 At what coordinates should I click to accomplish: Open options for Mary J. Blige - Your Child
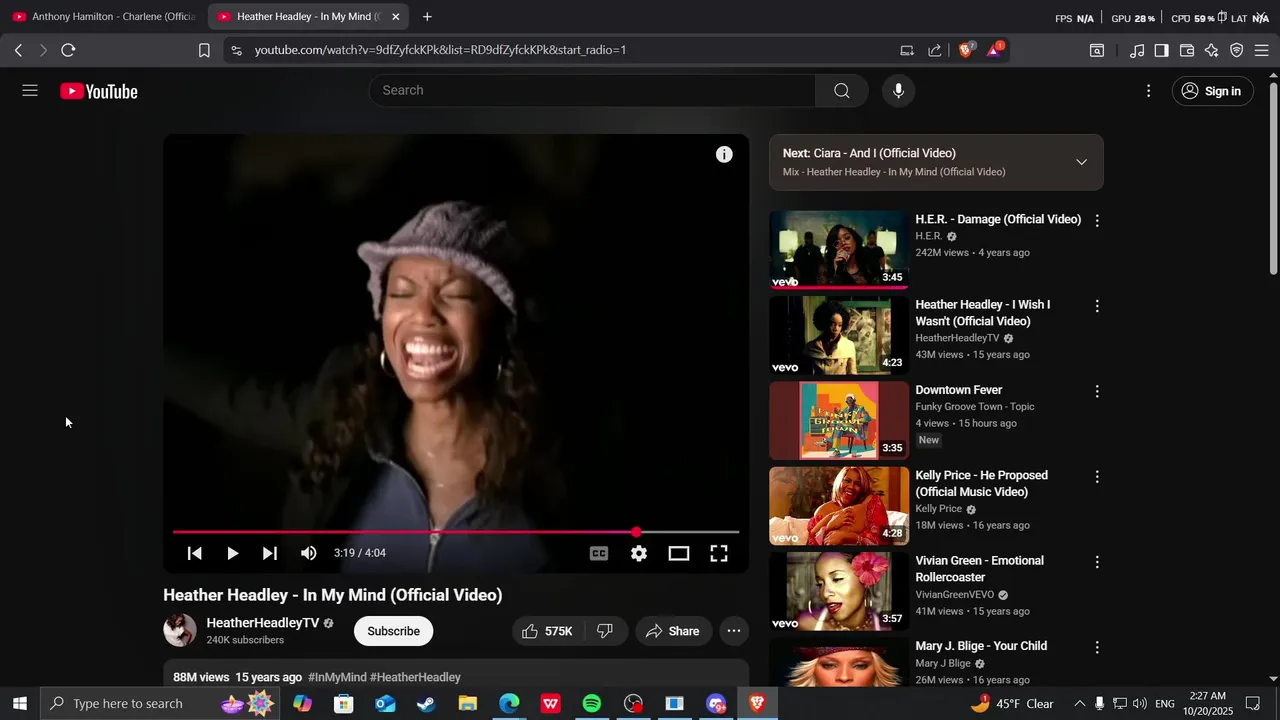pos(1097,648)
